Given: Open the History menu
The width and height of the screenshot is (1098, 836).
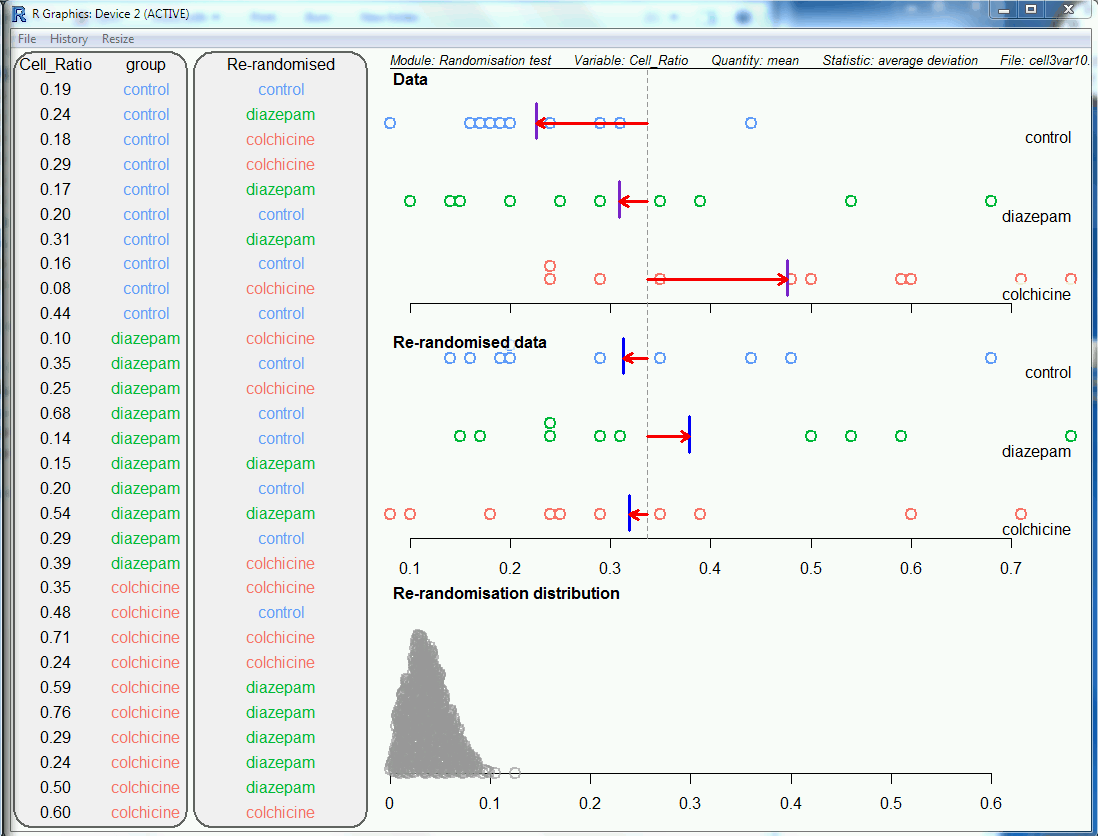Looking at the screenshot, I should pos(69,39).
